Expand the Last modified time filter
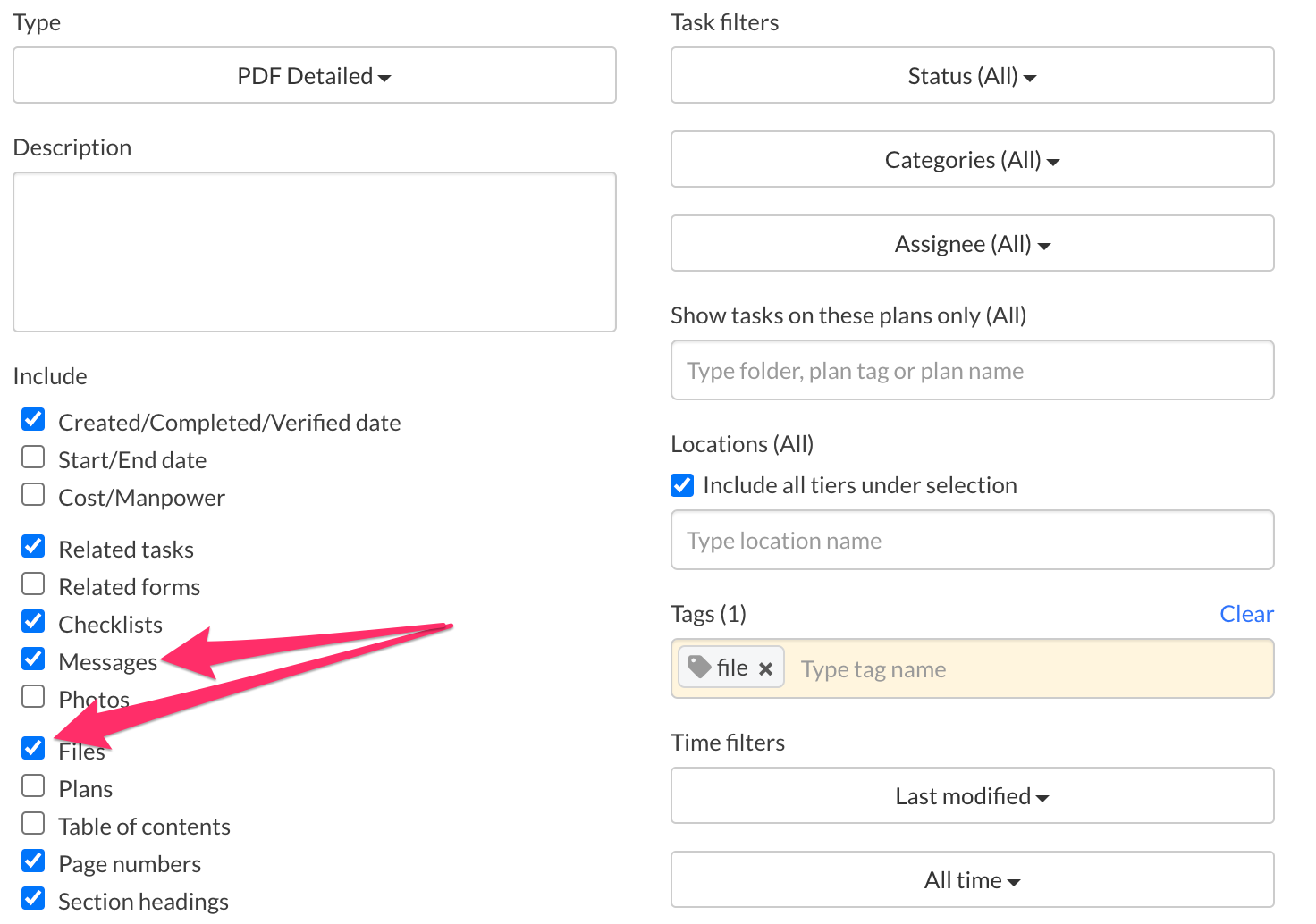 972,795
